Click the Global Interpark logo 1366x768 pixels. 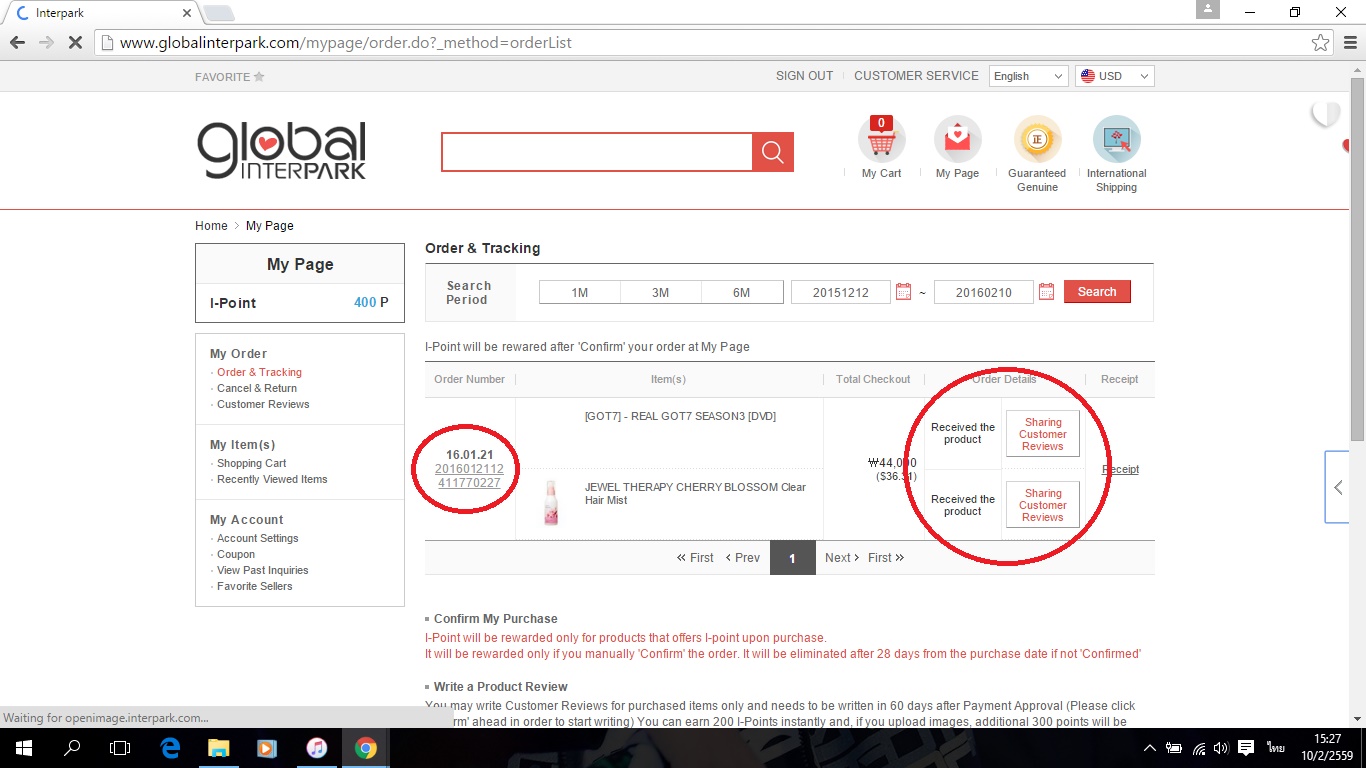[282, 151]
